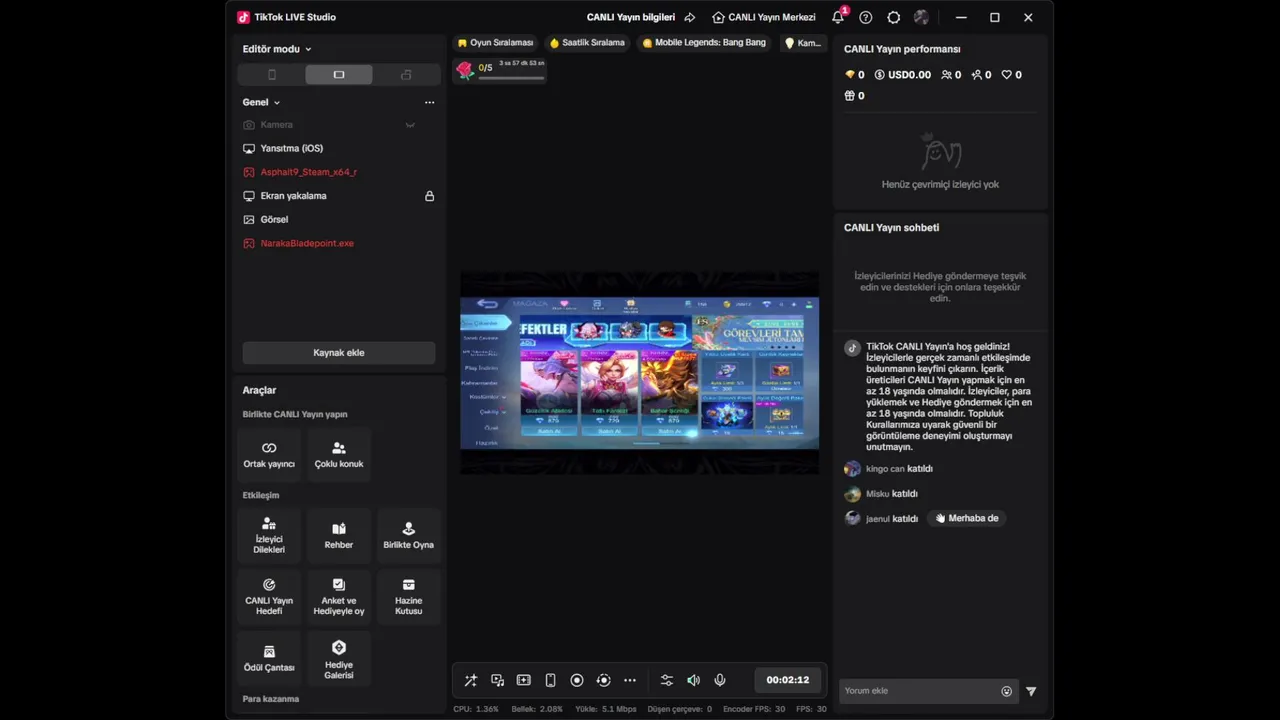The width and height of the screenshot is (1280, 720).
Task: Click the Merhaba de greeting button
Action: [967, 518]
